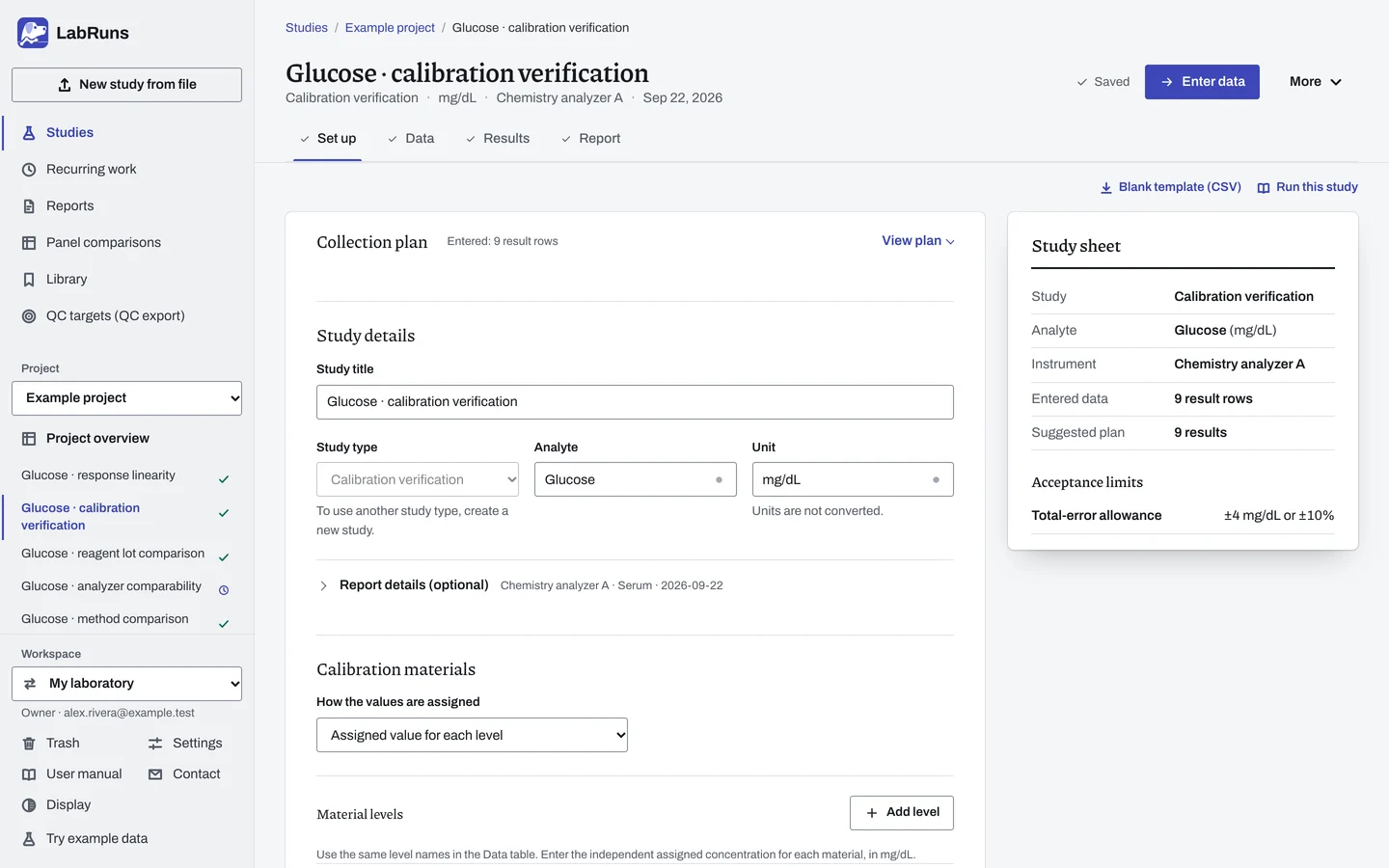The width and height of the screenshot is (1389, 868).
Task: Open Glucose · method comparison study
Action: click(x=105, y=619)
